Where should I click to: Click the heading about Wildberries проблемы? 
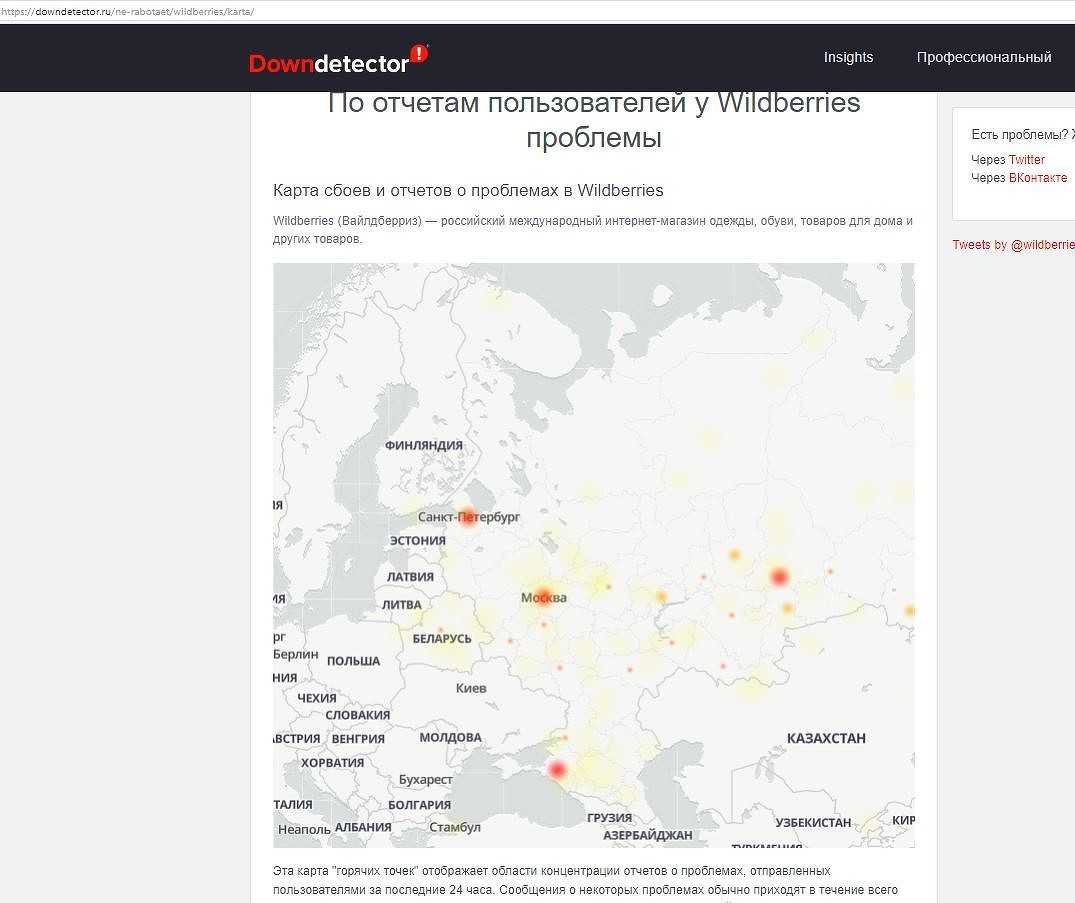(594, 120)
